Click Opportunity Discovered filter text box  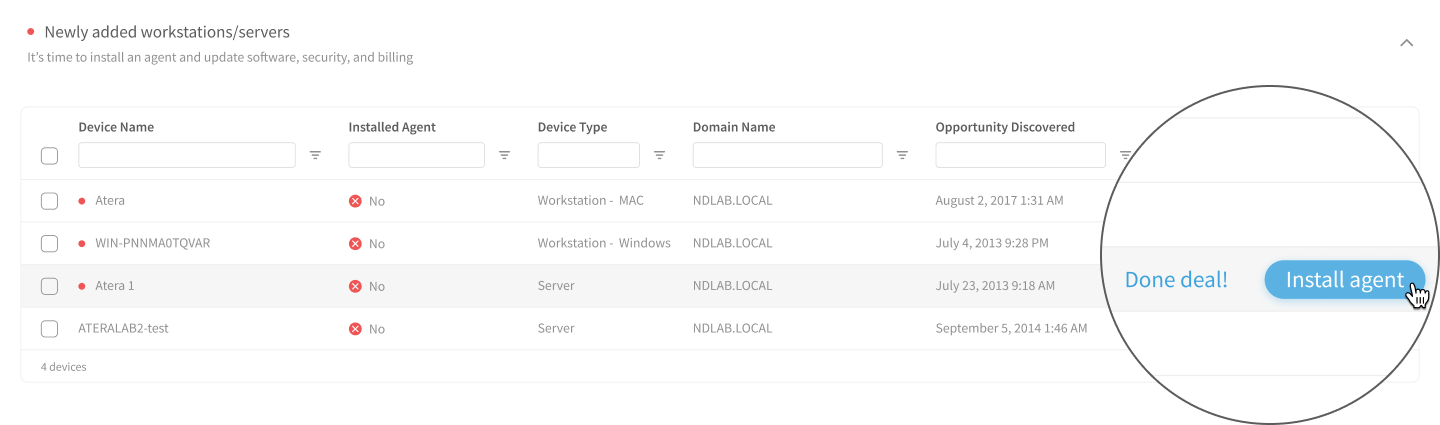(x=1021, y=155)
